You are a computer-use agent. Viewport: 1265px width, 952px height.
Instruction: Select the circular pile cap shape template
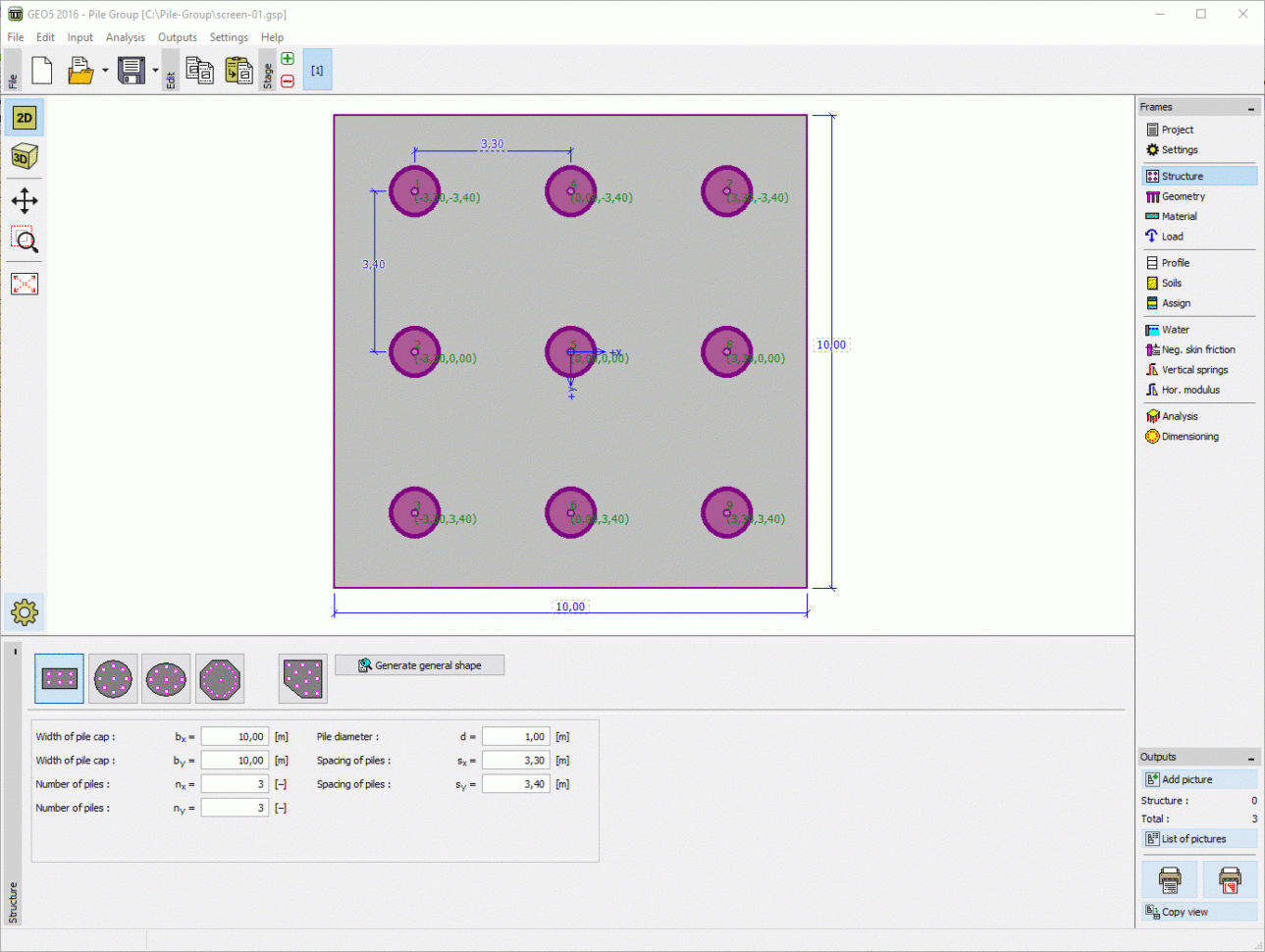[112, 677]
